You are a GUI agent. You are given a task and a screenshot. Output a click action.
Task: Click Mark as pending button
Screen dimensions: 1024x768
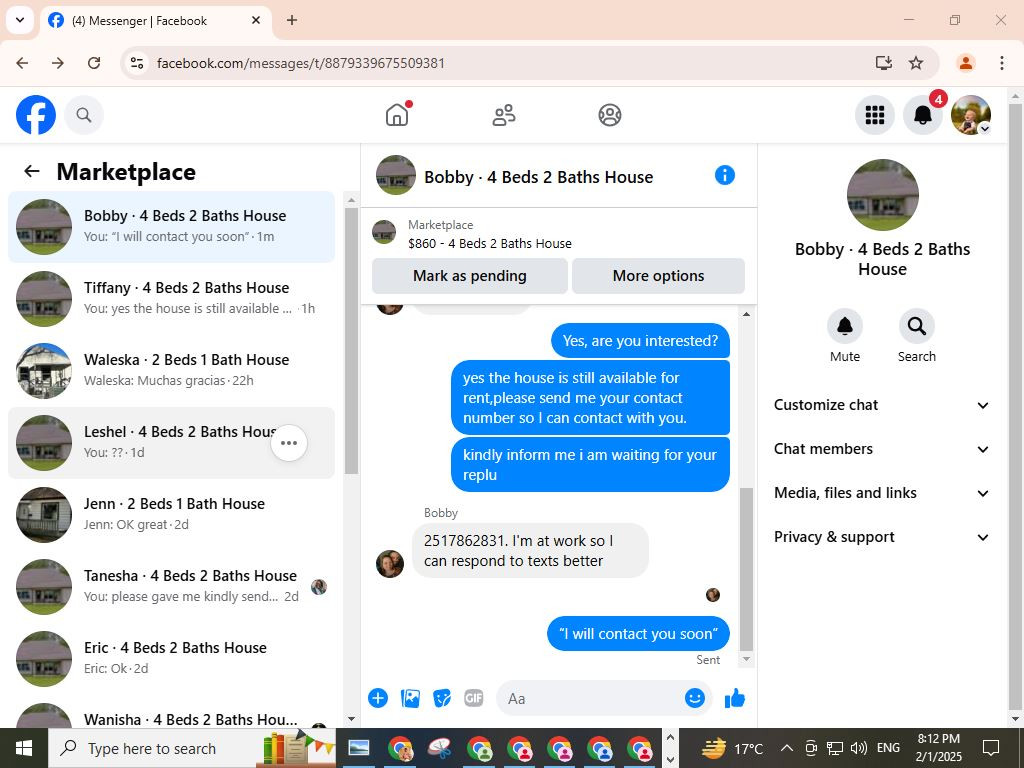coord(470,276)
